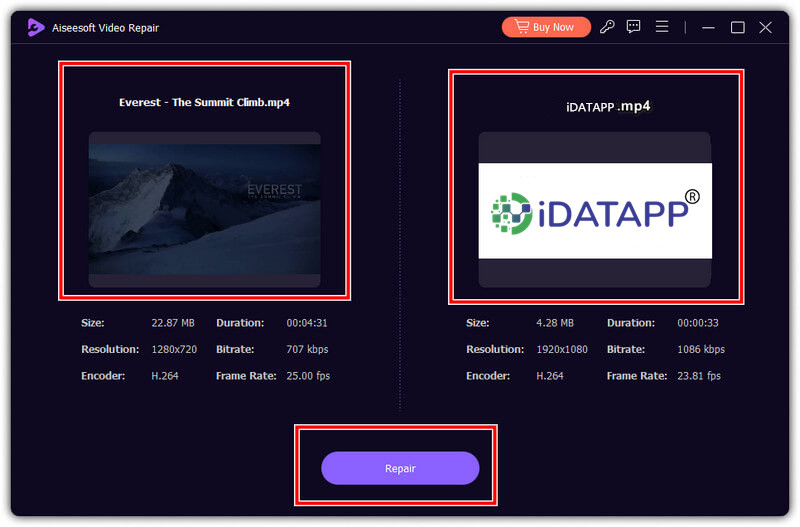
Task: Open the feedback speech bubble icon
Action: [633, 27]
